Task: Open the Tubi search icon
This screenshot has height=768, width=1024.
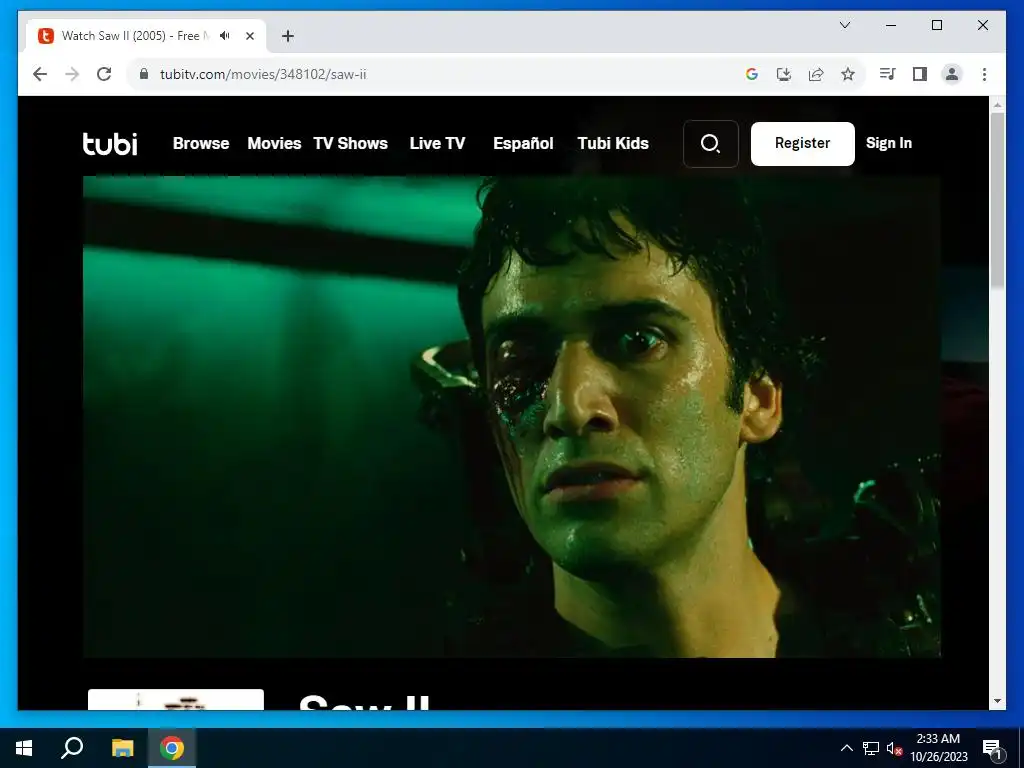Action: (711, 144)
